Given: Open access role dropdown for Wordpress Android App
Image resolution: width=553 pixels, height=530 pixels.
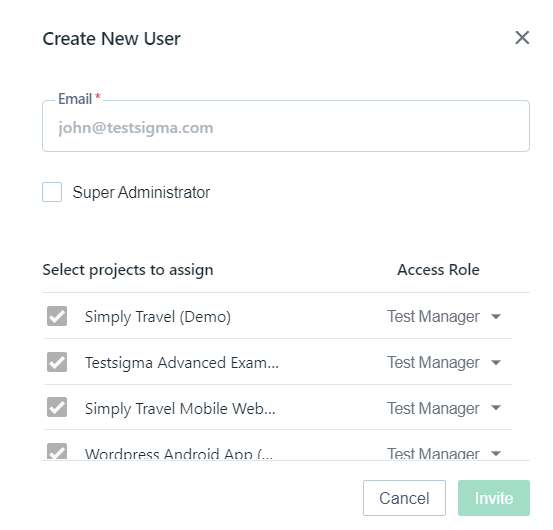Looking at the screenshot, I should [x=444, y=453].
